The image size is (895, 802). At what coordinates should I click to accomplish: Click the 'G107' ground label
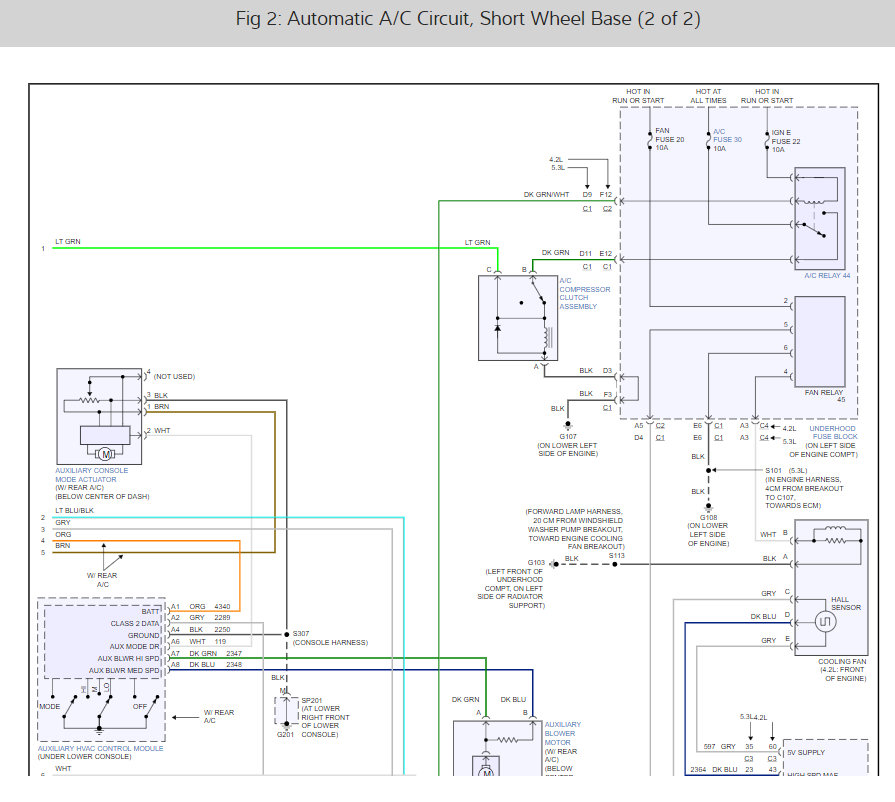pyautogui.click(x=568, y=437)
